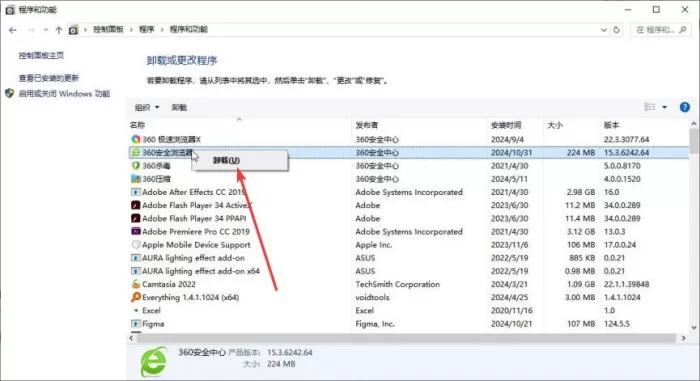Select the 360安全浏览器 row name
700x381 pixels.
click(x=168, y=152)
